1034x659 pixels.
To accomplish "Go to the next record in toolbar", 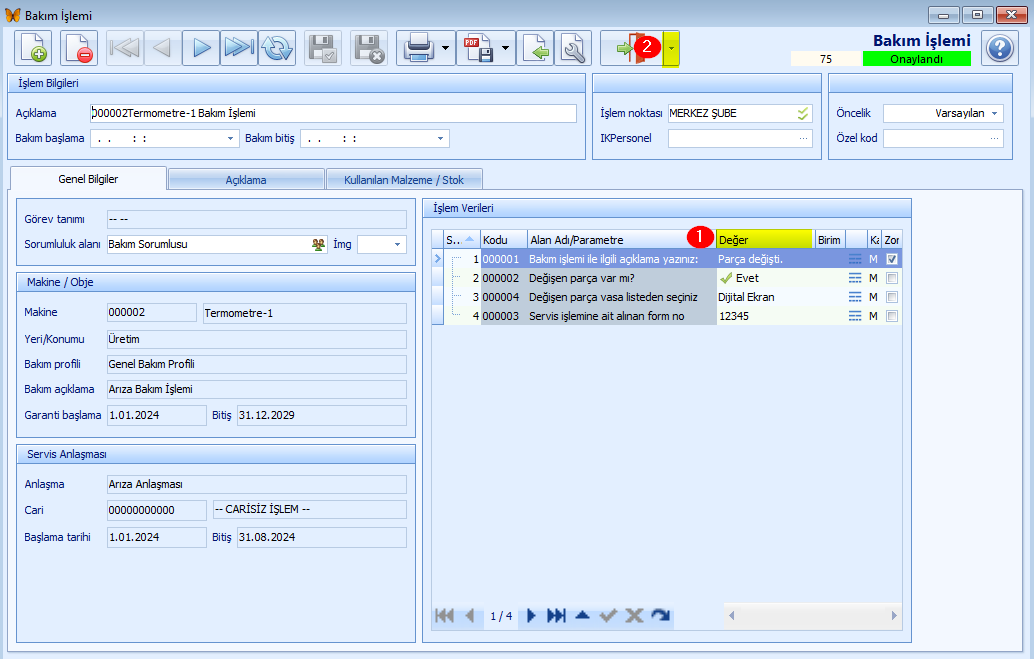I will (201, 48).
